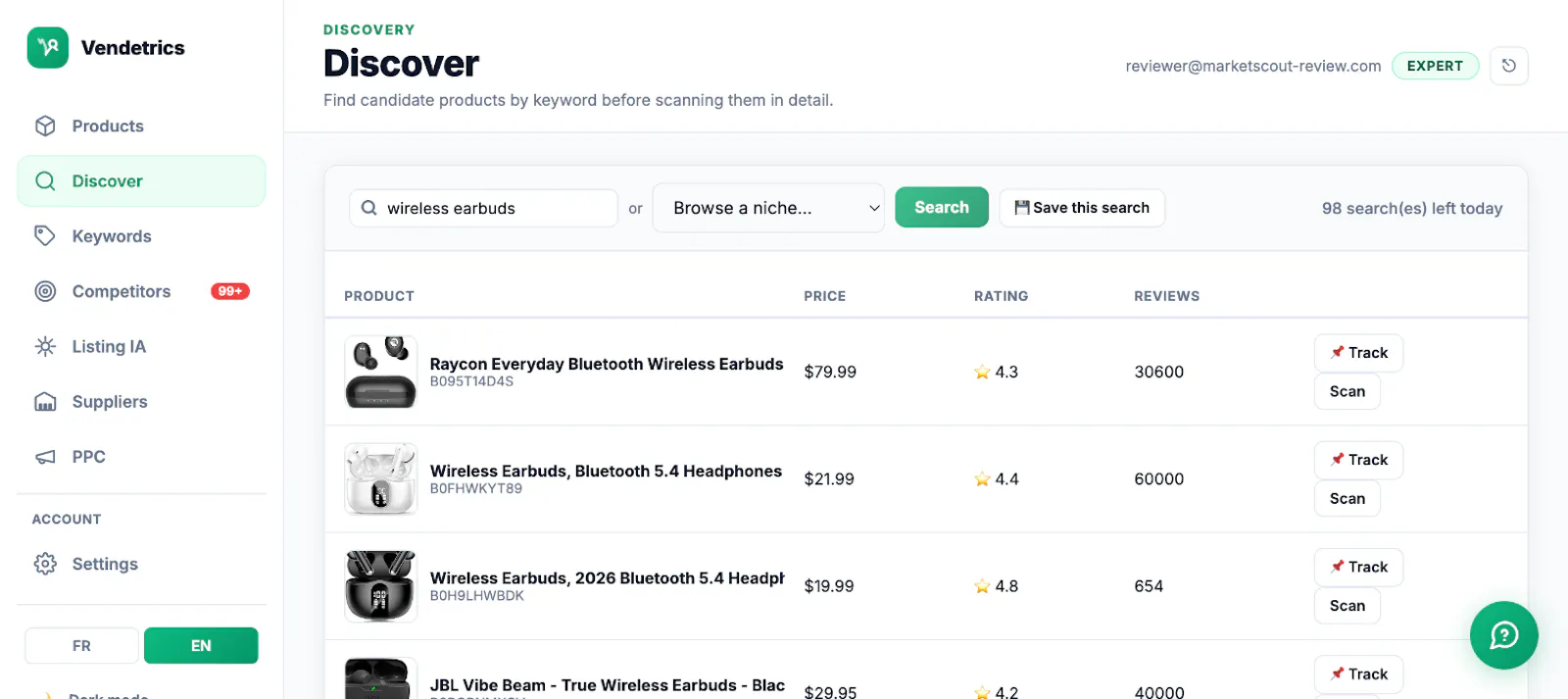1568x699 pixels.
Task: Click white earbuds B0FHWKYT89 thumbnail
Action: (381, 478)
